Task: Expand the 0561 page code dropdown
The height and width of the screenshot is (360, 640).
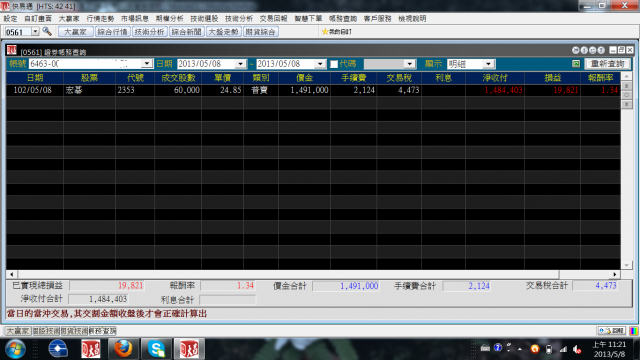Action: pyautogui.click(x=35, y=31)
